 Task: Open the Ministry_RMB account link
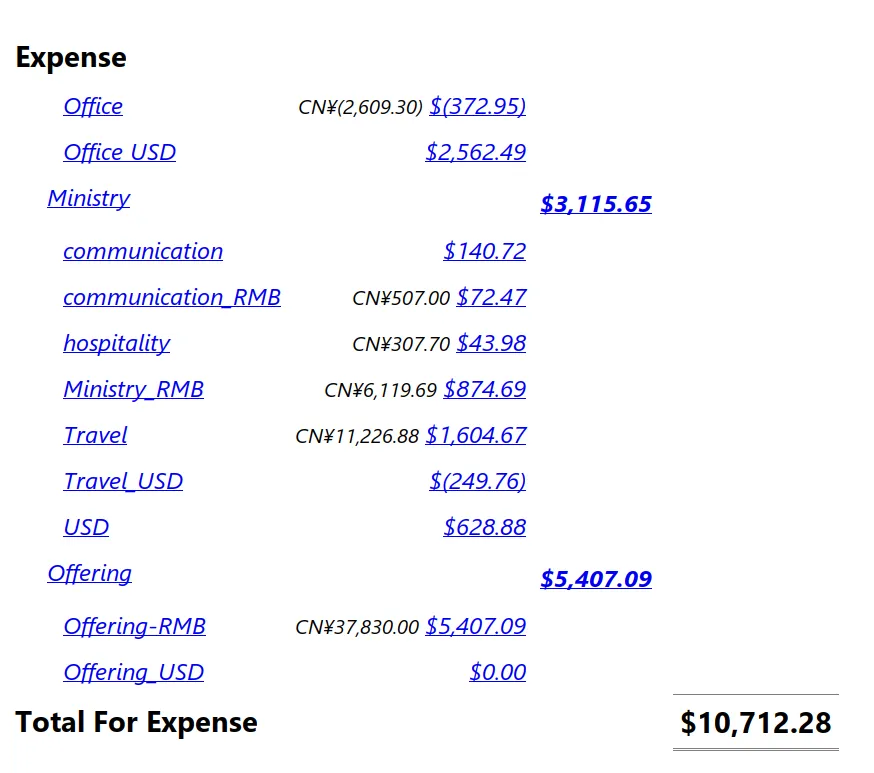point(133,389)
